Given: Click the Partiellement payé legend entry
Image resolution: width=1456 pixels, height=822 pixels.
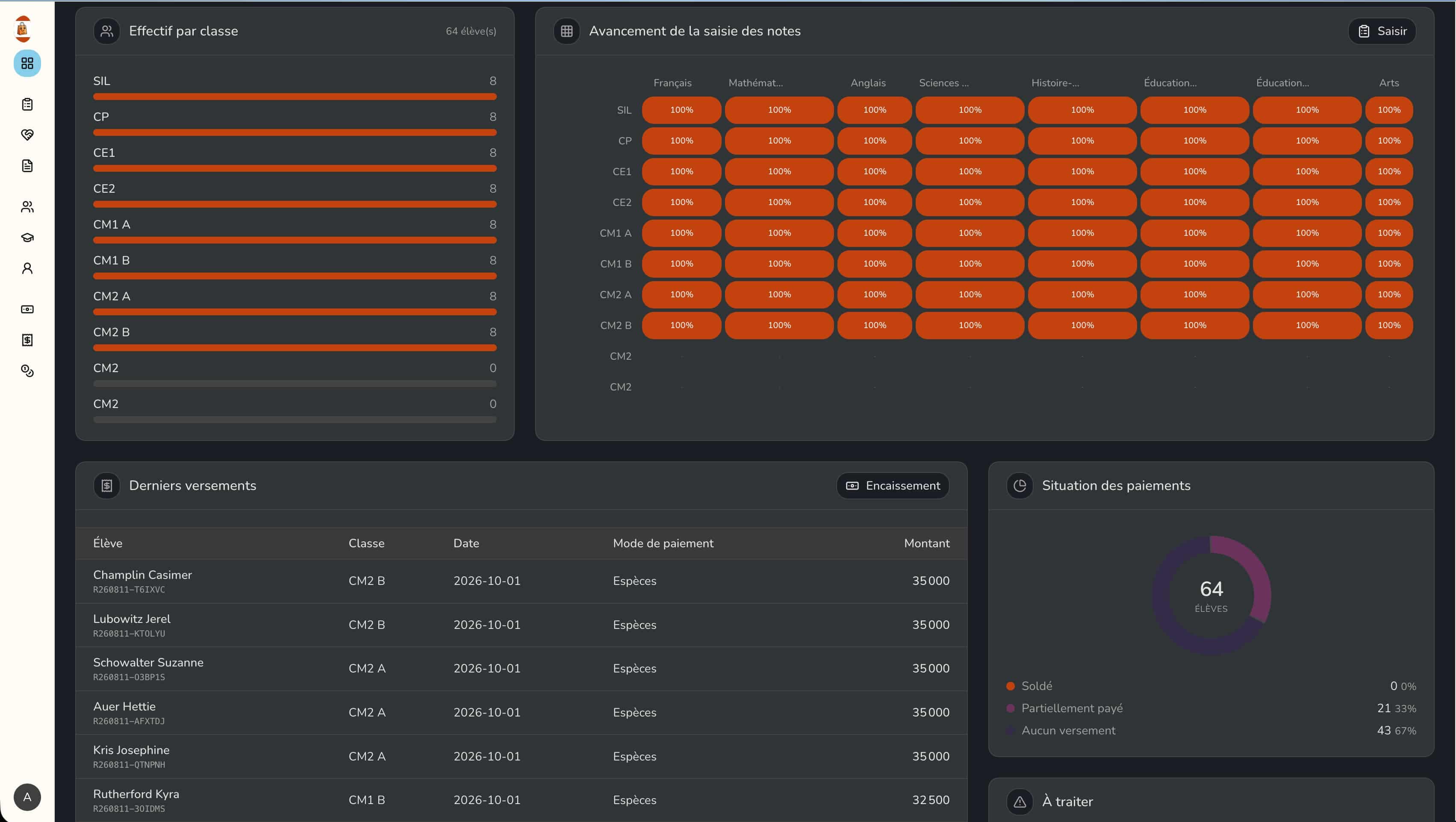Looking at the screenshot, I should 1211,708.
